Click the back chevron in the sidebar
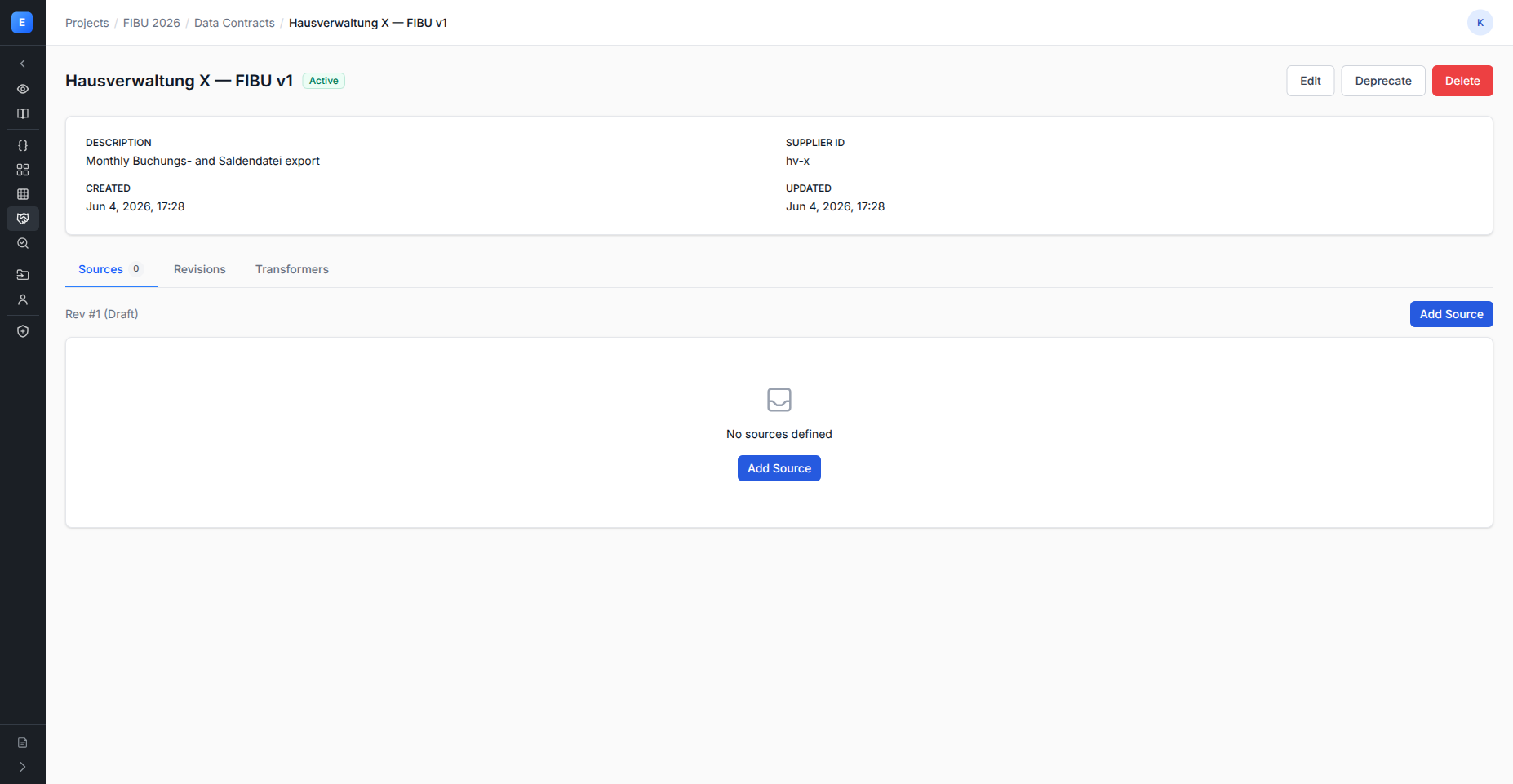1513x784 pixels. pos(23,64)
